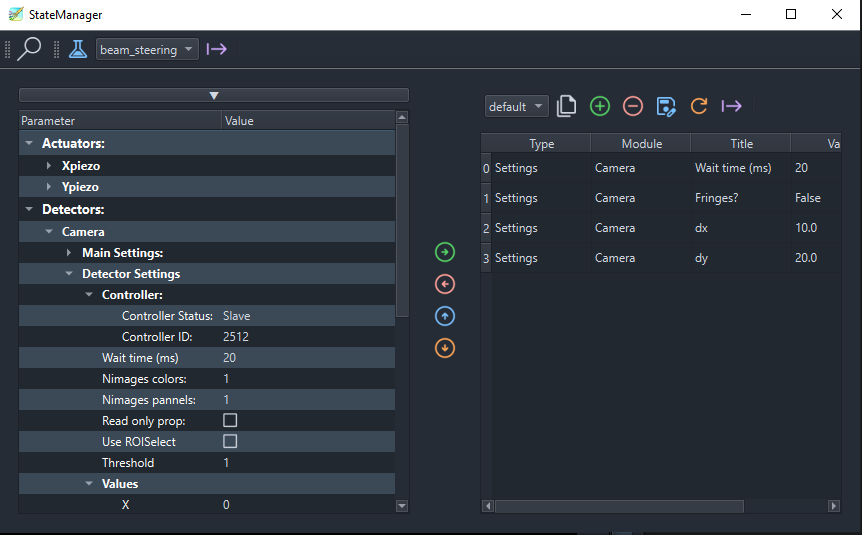
Task: Click the dy title cell
Action: 741,258
